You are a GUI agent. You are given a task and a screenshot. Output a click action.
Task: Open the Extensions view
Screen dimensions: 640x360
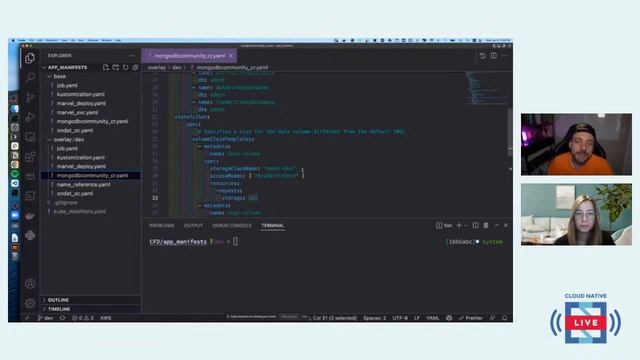click(x=30, y=157)
